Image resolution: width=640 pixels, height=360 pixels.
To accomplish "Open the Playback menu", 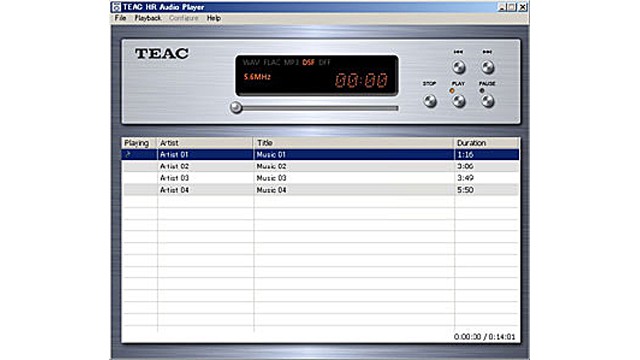I will tap(148, 18).
